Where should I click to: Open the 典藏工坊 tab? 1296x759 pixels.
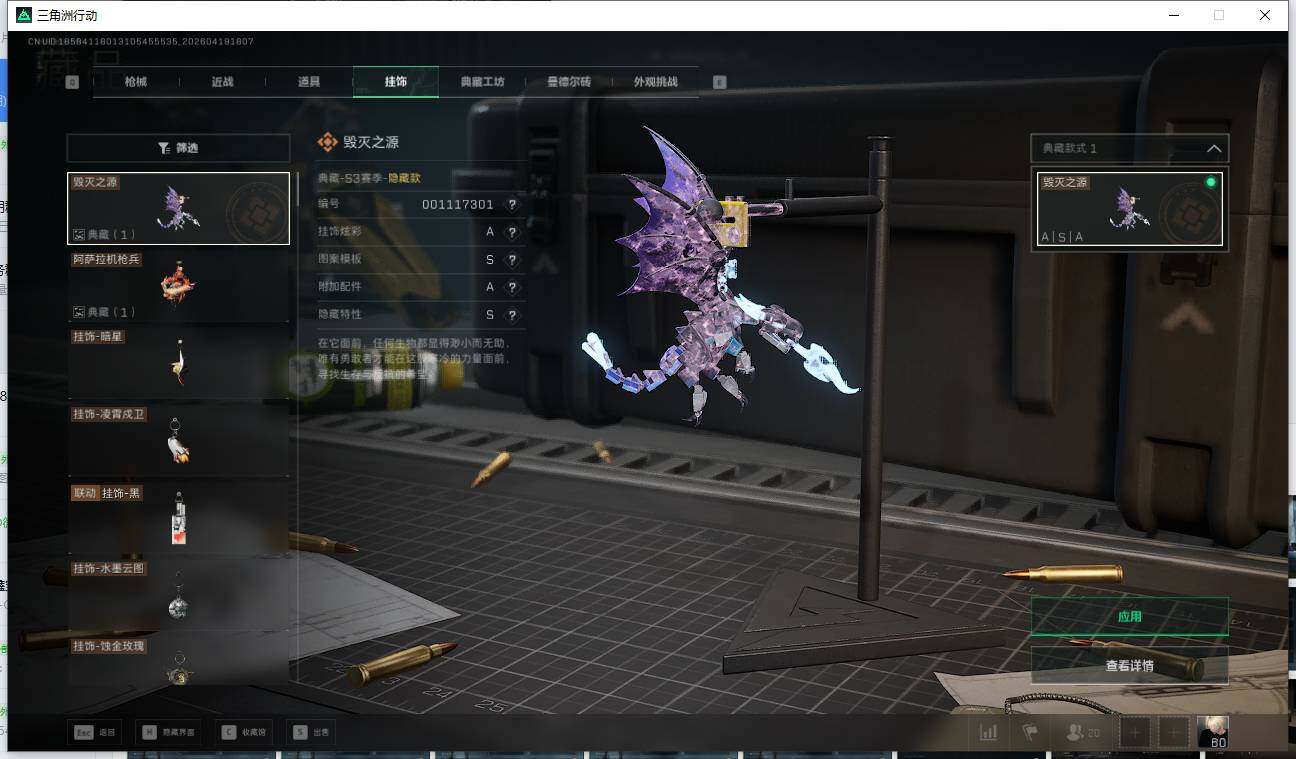(482, 82)
